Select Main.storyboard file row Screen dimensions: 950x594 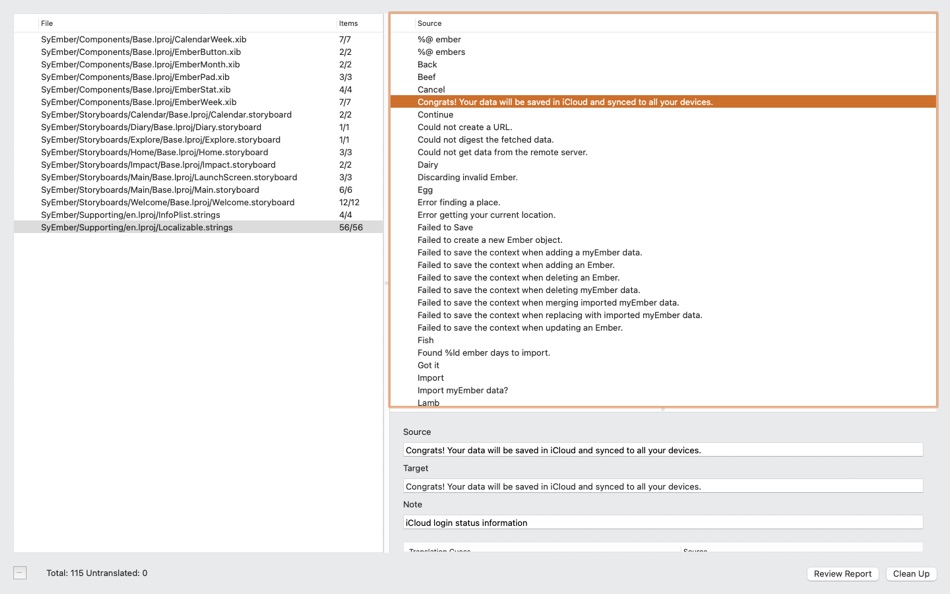tap(198, 190)
